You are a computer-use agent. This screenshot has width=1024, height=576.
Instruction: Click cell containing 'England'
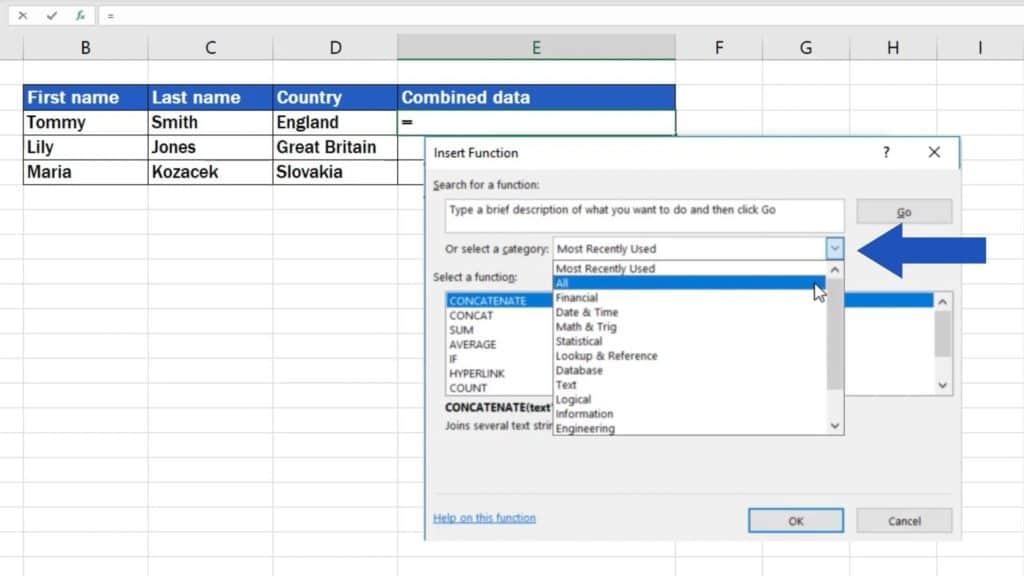[335, 122]
